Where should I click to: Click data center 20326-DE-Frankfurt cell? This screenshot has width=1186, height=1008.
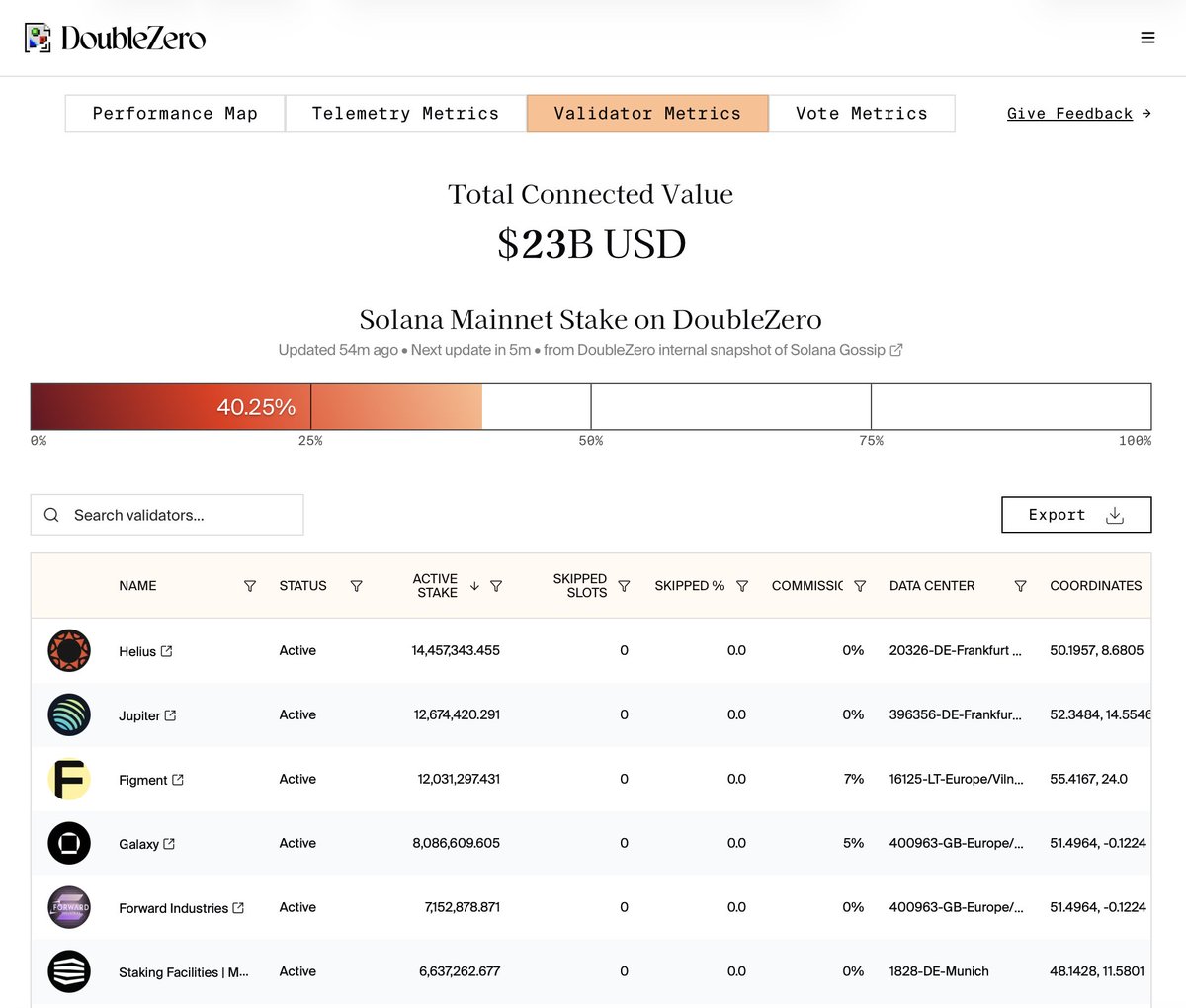956,650
